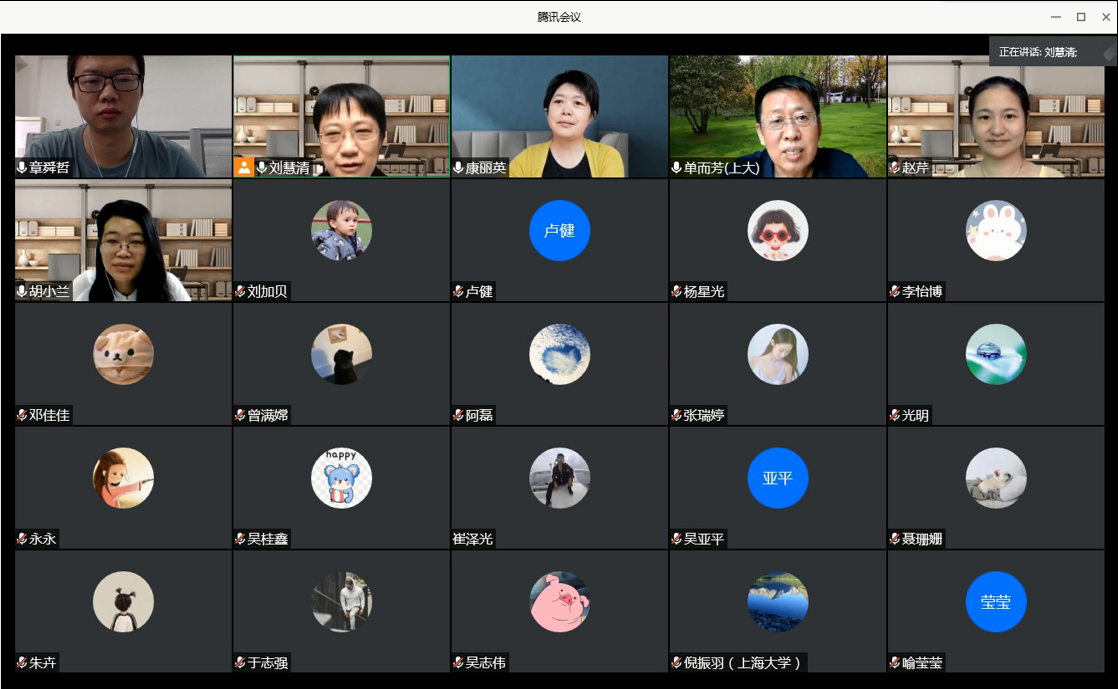Click the pink pig avatar of 吴志伟
1118x689 pixels.
coord(559,602)
